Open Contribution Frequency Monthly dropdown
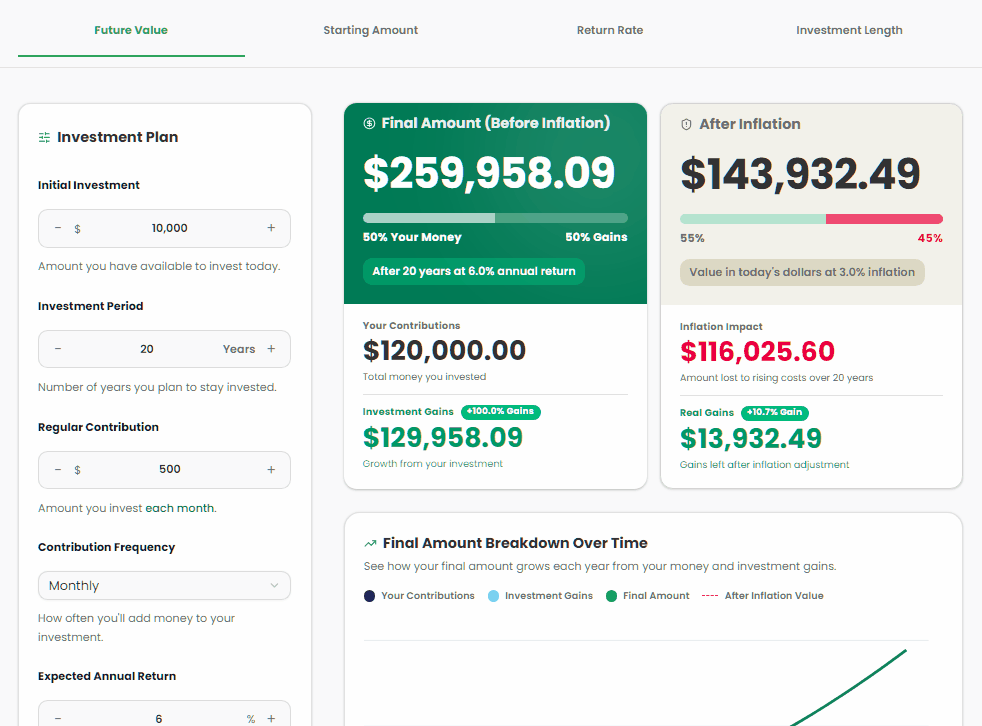 point(164,586)
